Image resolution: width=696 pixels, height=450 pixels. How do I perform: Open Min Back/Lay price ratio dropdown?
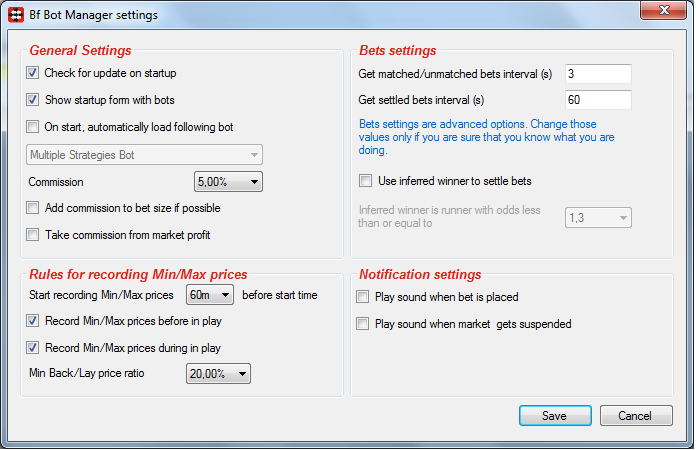pos(218,374)
